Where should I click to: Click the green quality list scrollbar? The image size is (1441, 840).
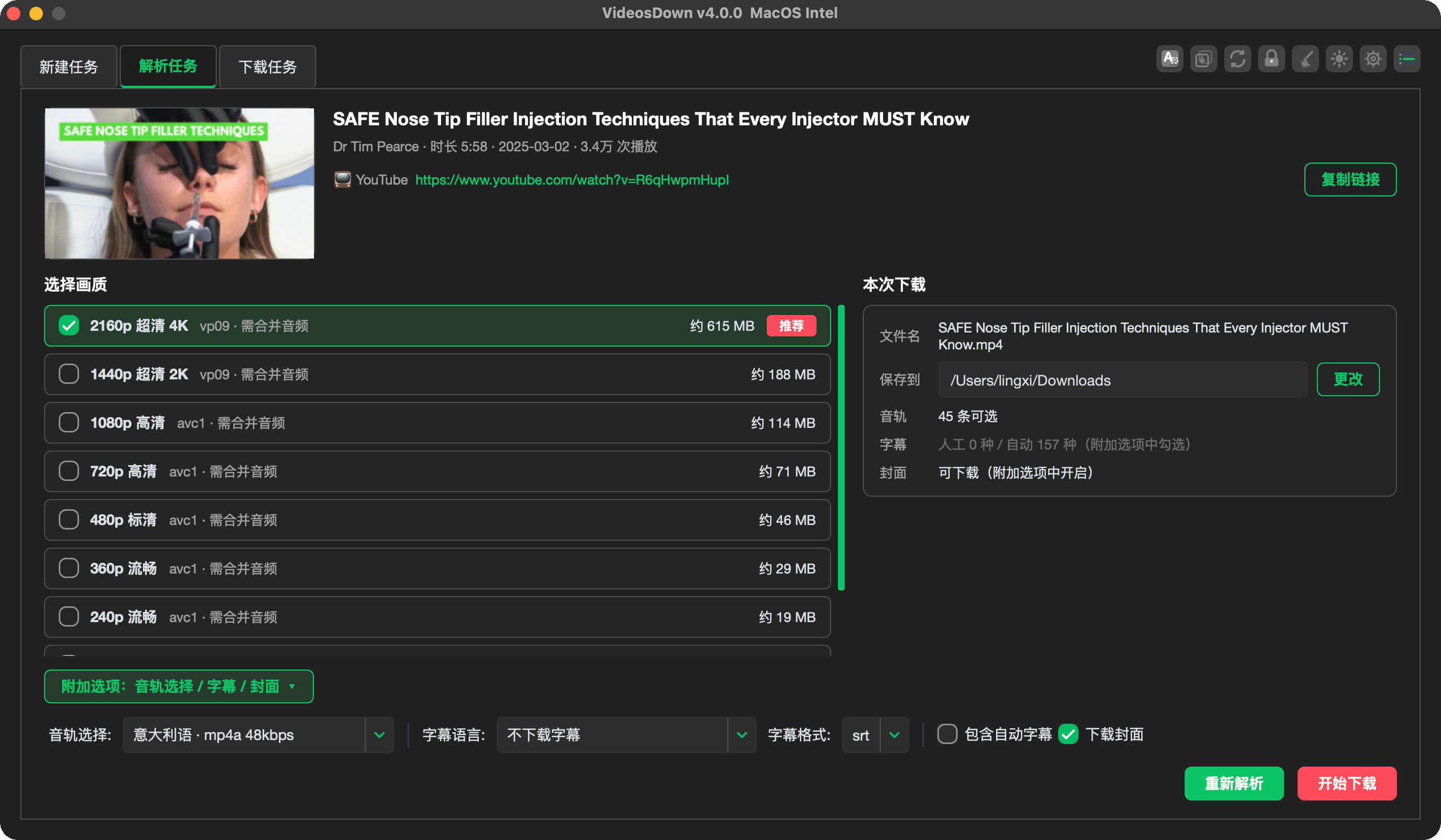click(841, 448)
